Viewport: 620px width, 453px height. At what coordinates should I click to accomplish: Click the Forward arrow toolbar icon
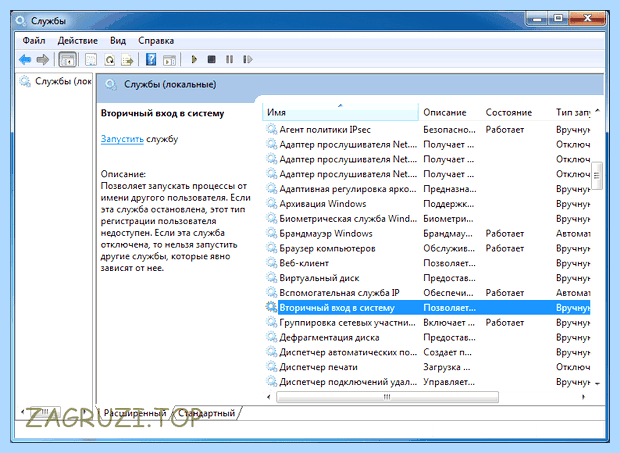(42, 60)
